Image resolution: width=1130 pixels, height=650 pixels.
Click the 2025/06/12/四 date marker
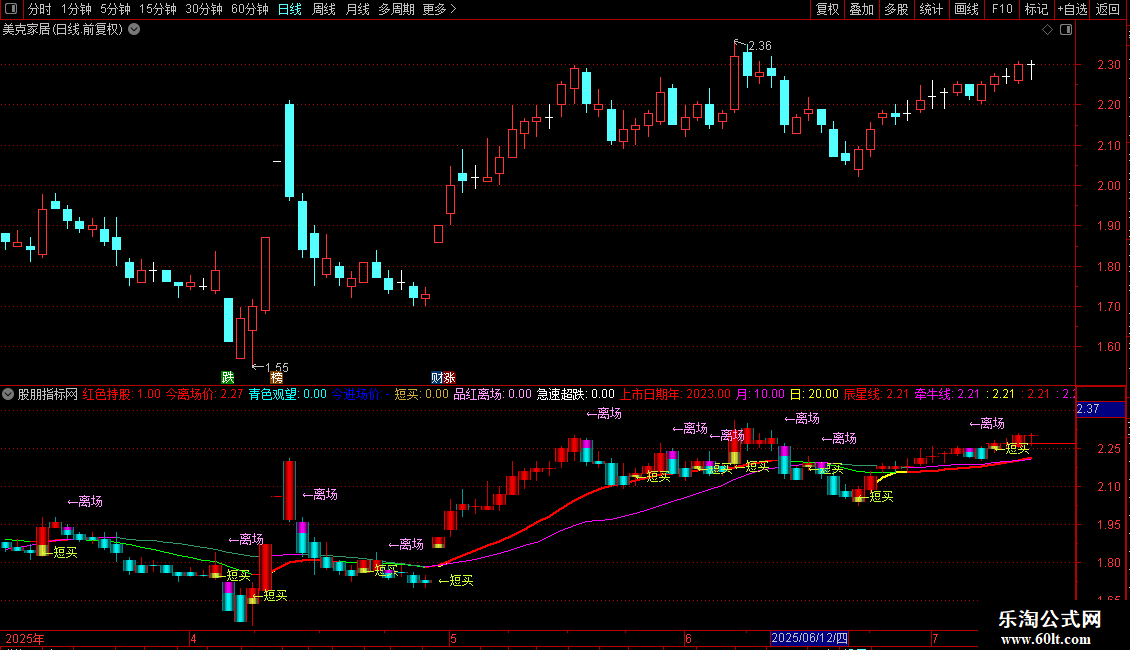(x=809, y=638)
